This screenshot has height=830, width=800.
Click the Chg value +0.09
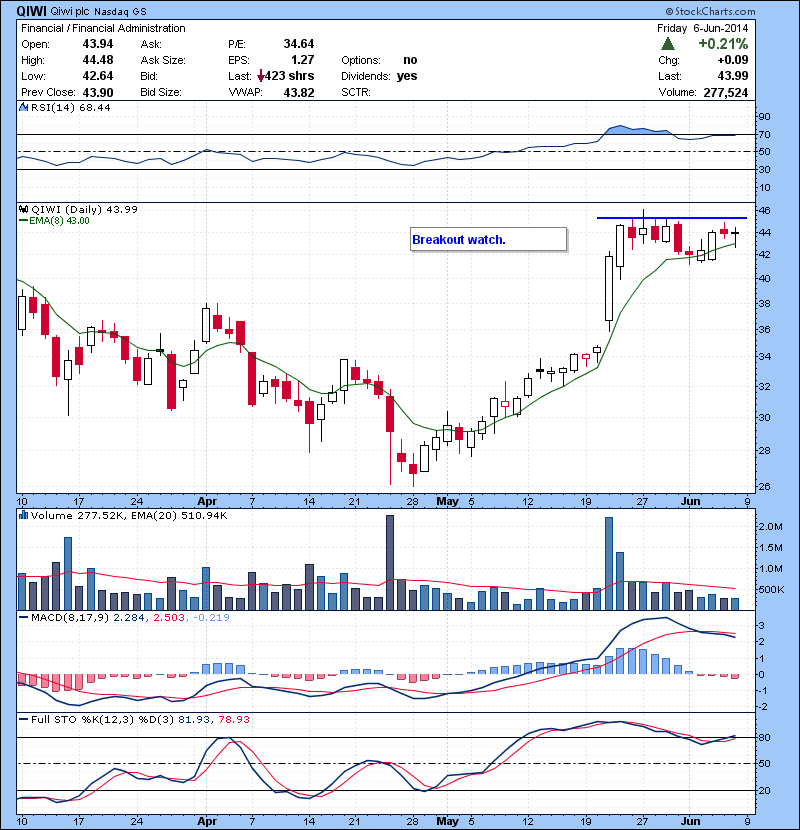click(733, 60)
